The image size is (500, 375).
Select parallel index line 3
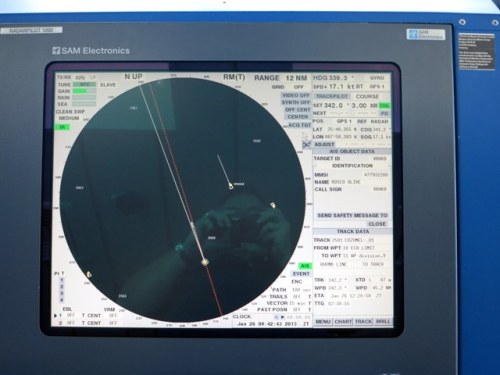click(x=62, y=293)
